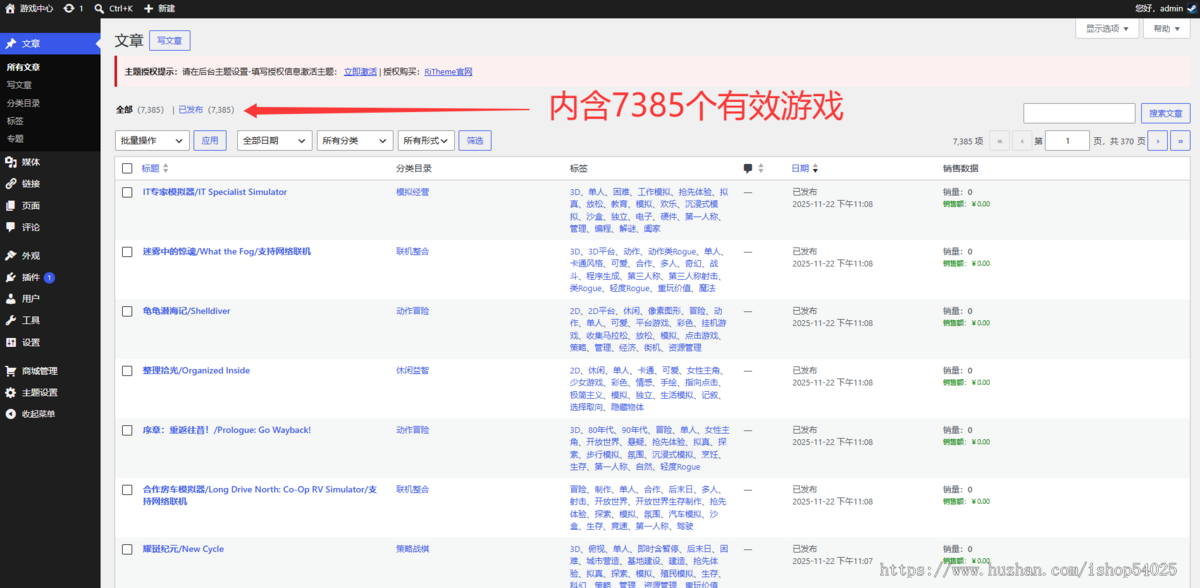
Task: Sort by the comment bubble column icon
Action: (x=748, y=168)
